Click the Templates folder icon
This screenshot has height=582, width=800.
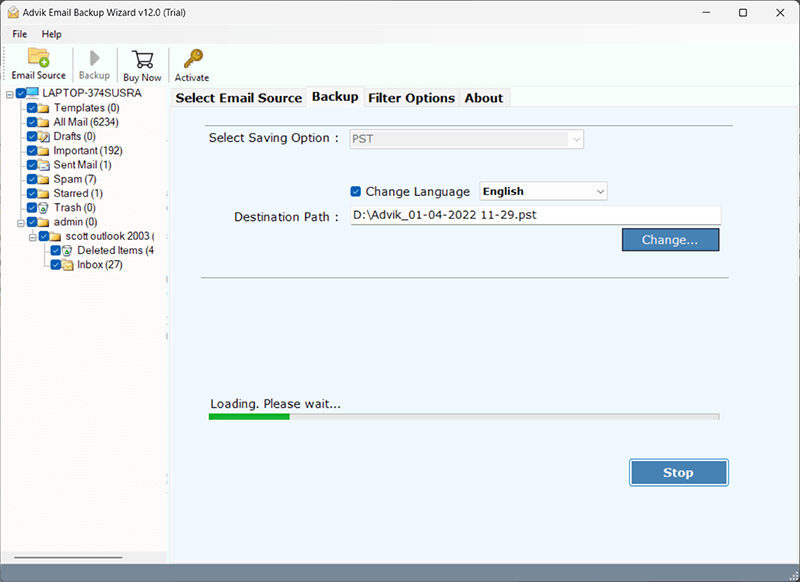[x=43, y=108]
